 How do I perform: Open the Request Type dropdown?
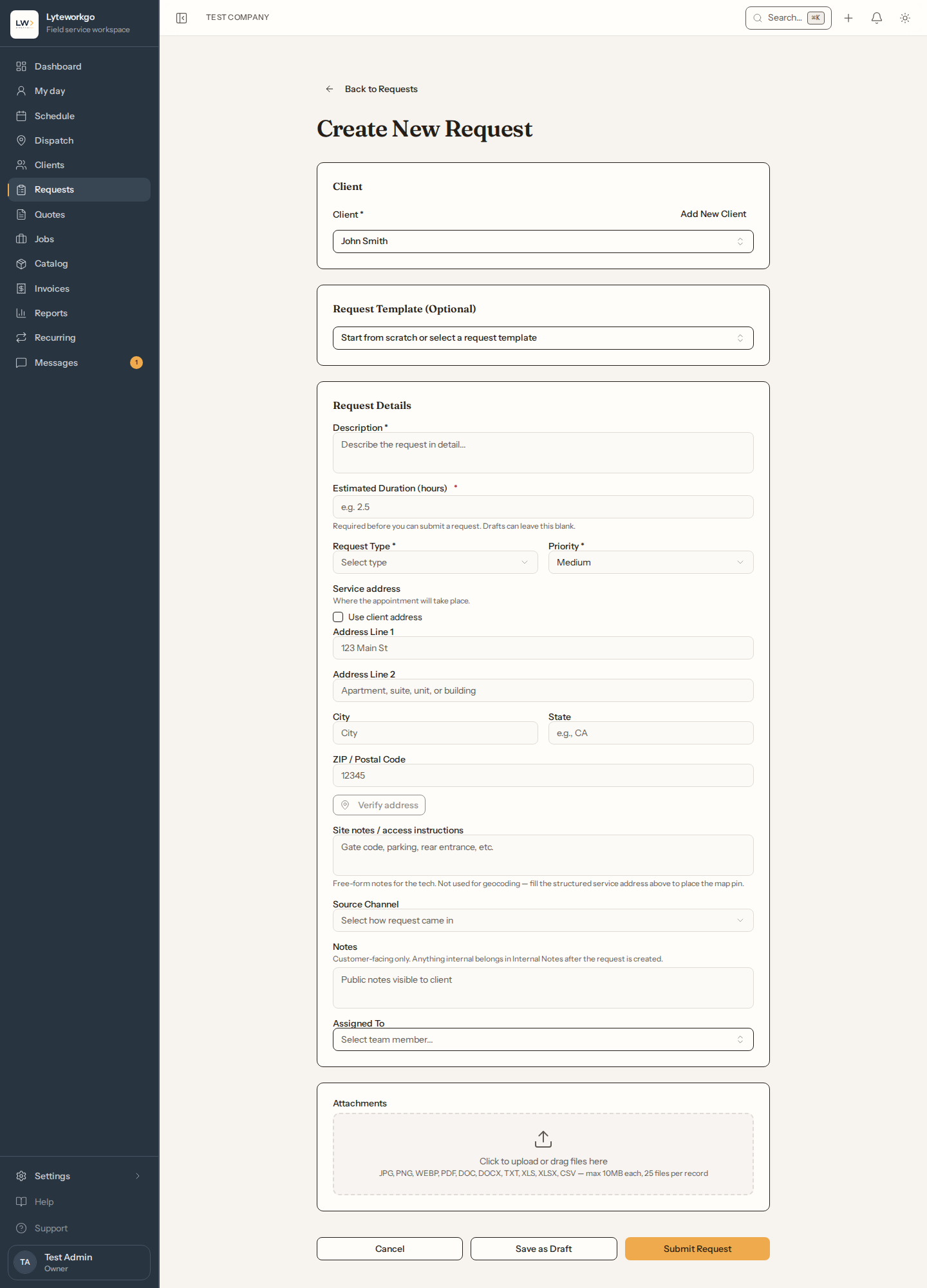coord(435,562)
